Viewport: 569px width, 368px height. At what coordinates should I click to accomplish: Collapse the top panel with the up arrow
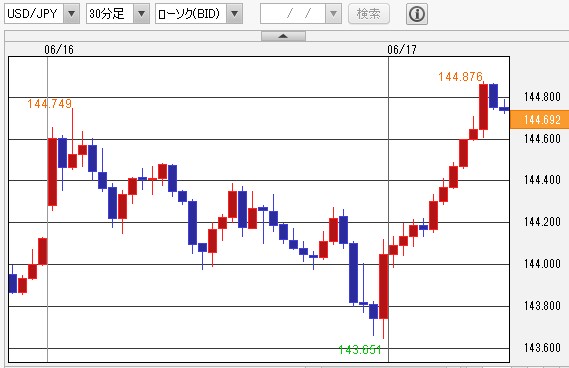tap(283, 36)
